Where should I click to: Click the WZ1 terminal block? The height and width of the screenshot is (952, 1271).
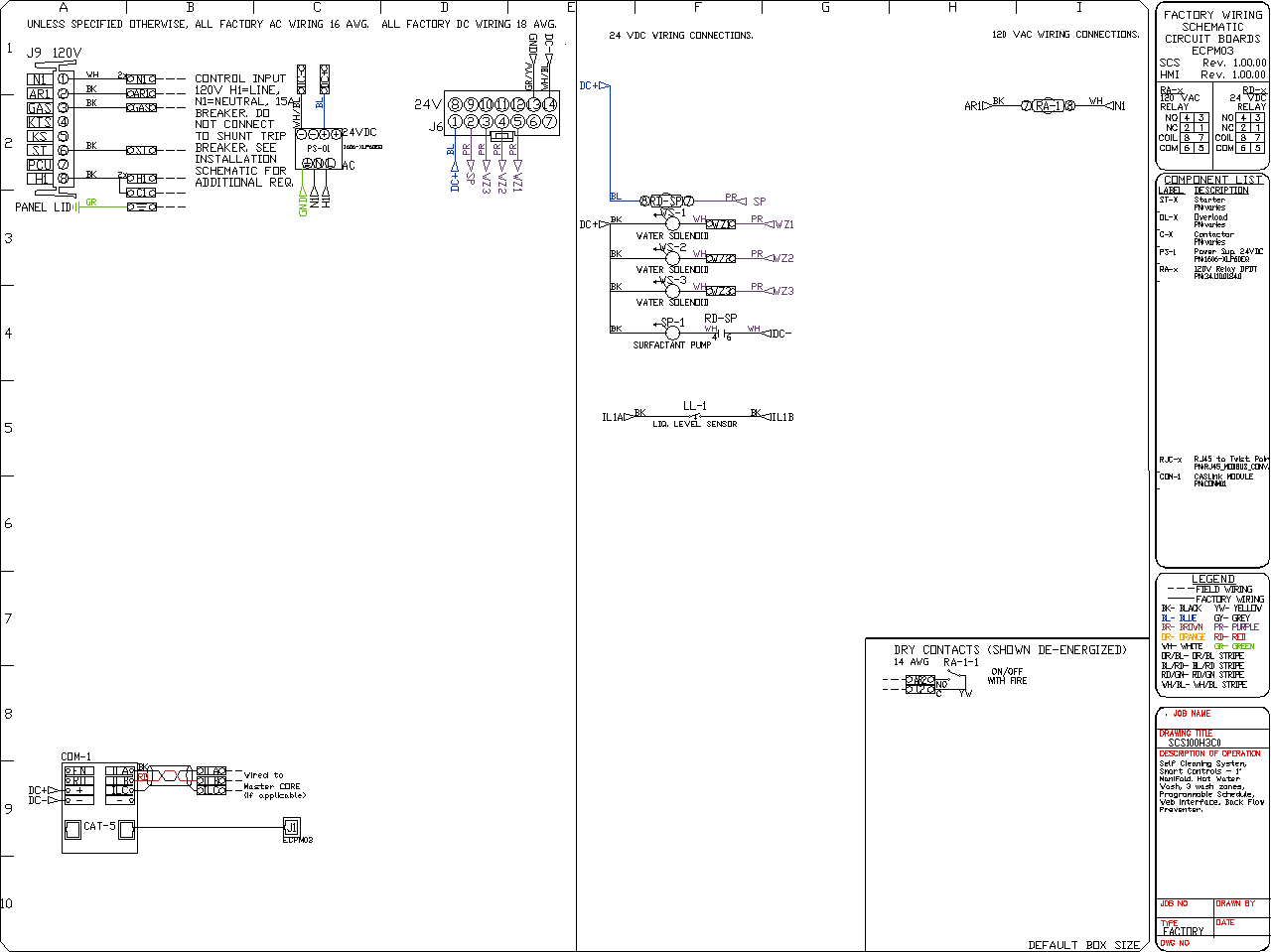tap(720, 224)
